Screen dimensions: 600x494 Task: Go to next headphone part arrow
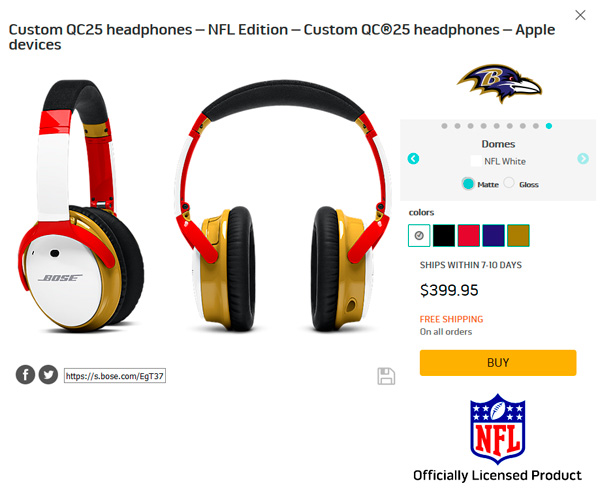[x=583, y=158]
